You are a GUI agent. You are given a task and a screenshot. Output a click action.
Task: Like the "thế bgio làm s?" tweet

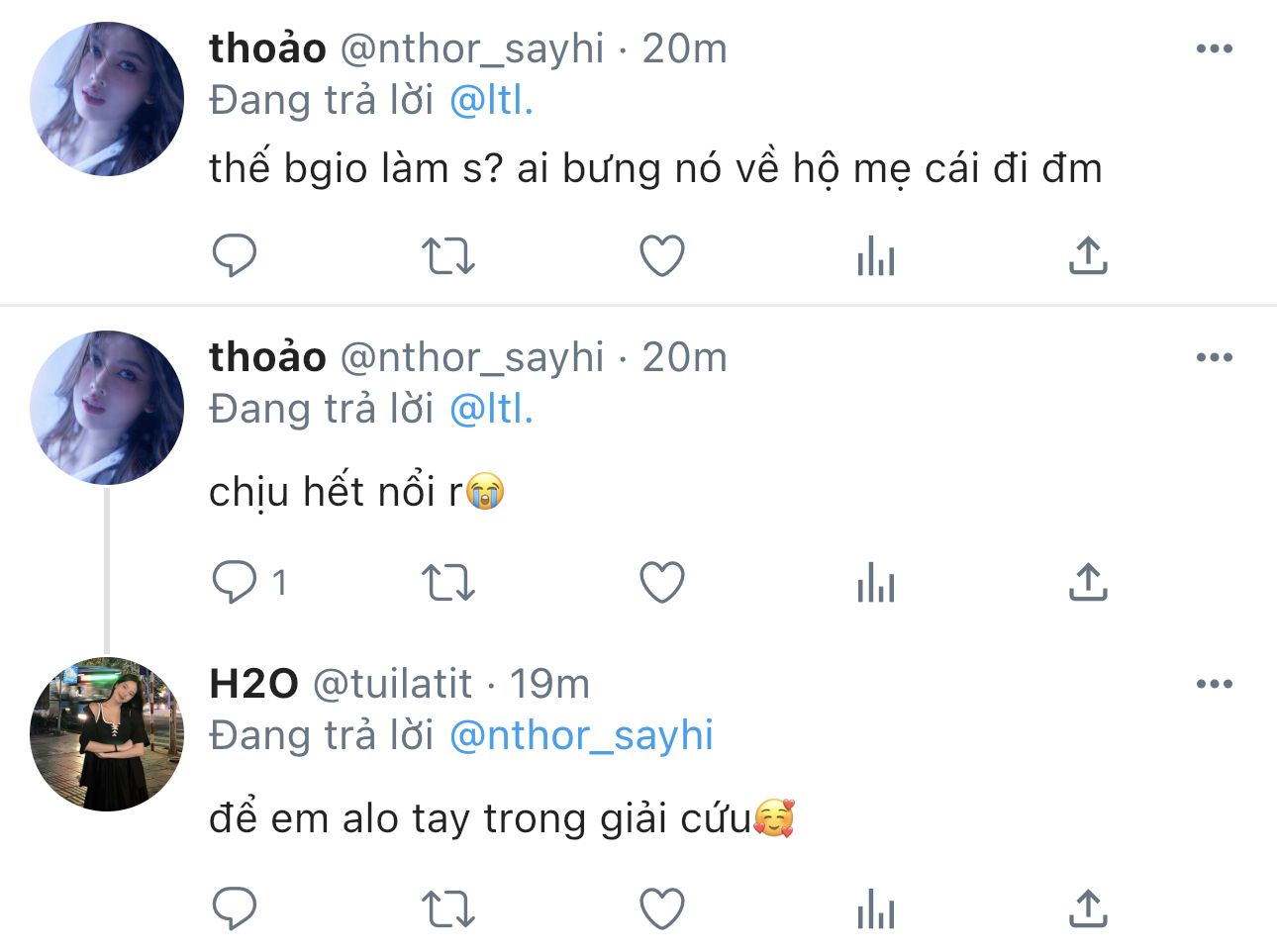(662, 256)
